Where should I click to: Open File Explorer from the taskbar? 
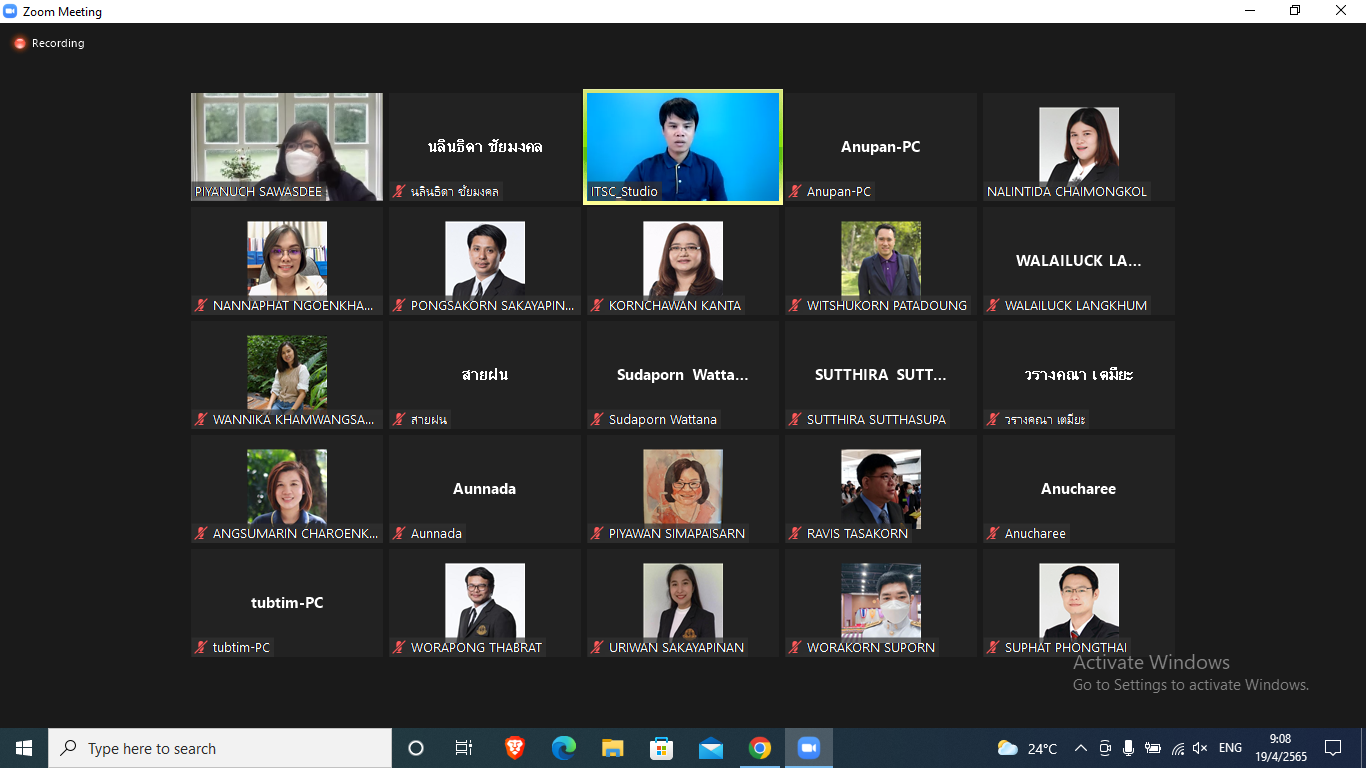click(613, 748)
